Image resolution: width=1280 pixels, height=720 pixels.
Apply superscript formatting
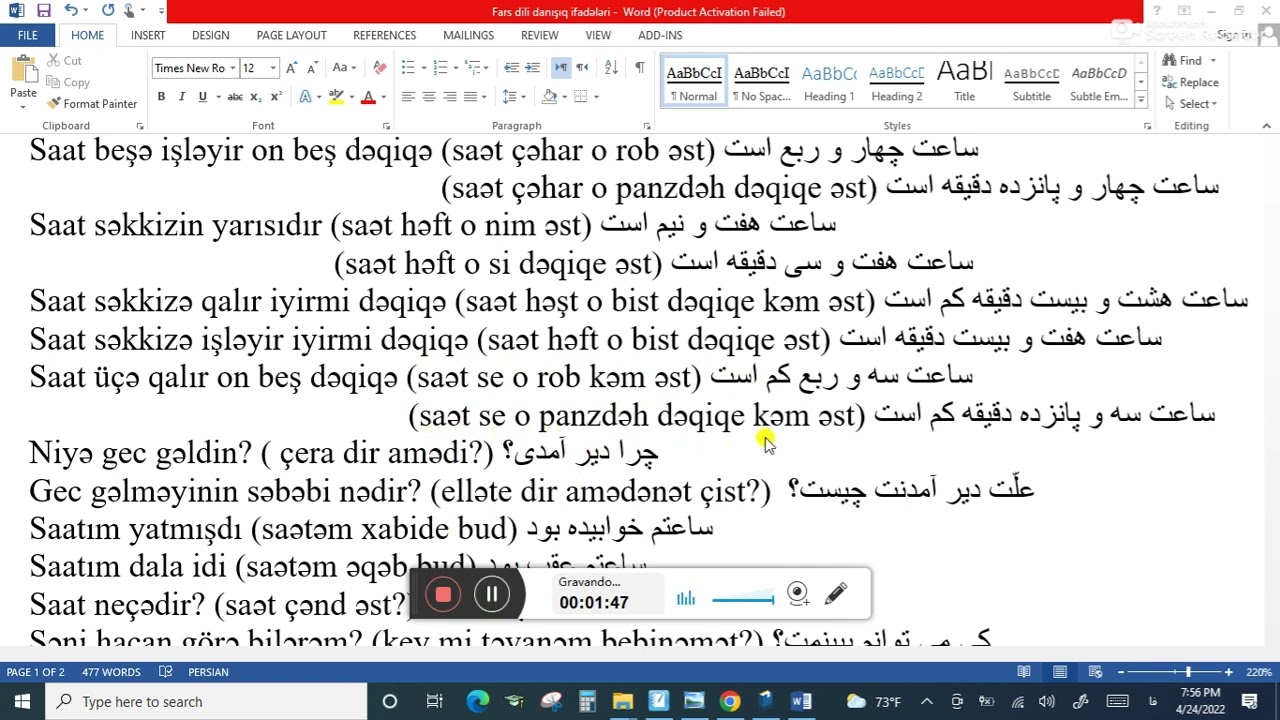pos(276,97)
